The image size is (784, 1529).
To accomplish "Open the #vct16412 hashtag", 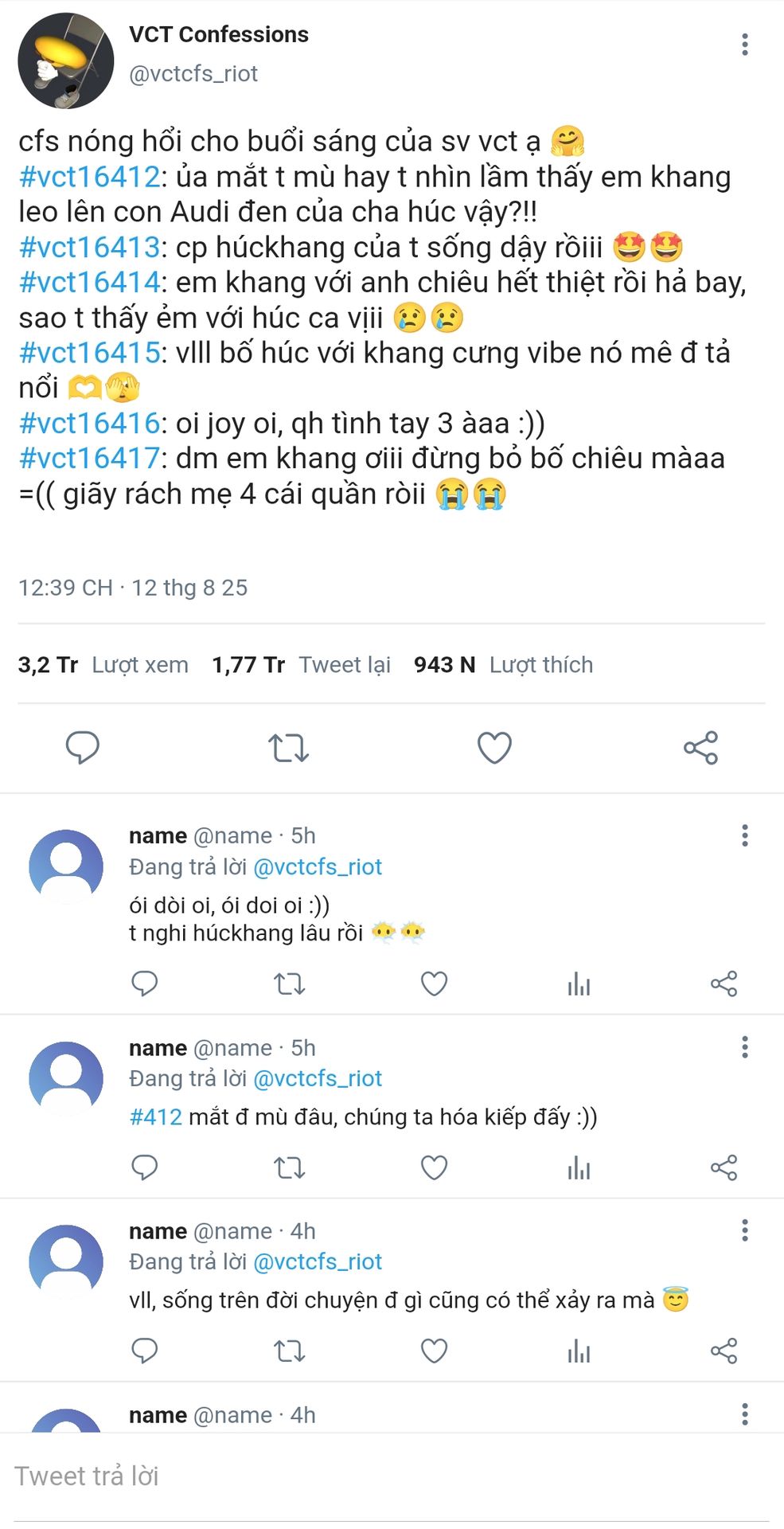I will point(90,177).
